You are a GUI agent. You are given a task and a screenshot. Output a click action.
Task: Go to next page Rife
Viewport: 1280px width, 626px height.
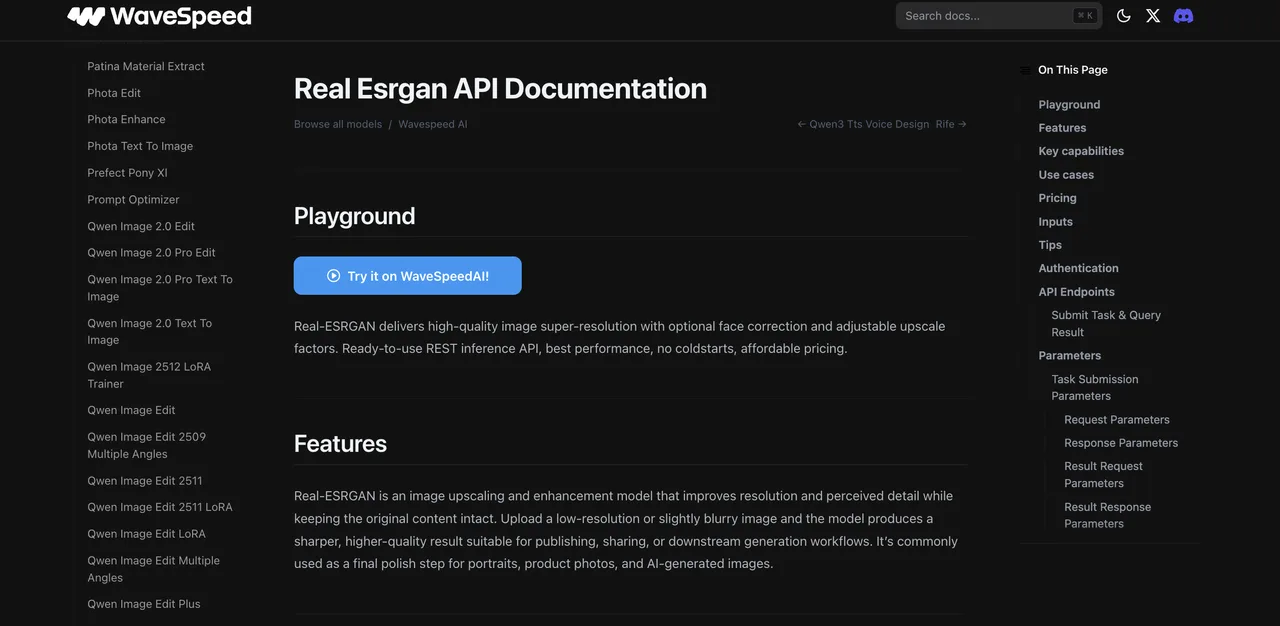point(951,124)
